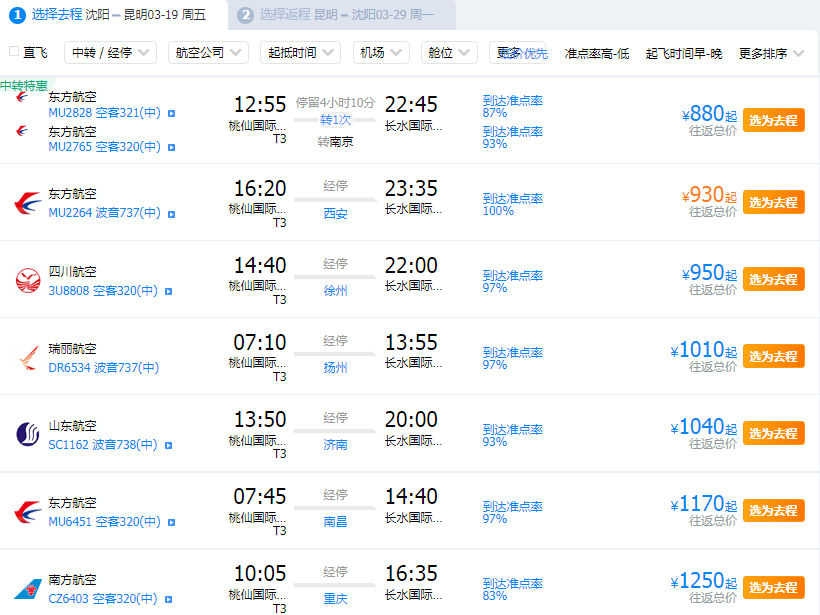
Task: Select ¥1170 flight 选为去程 button
Action: click(x=773, y=510)
